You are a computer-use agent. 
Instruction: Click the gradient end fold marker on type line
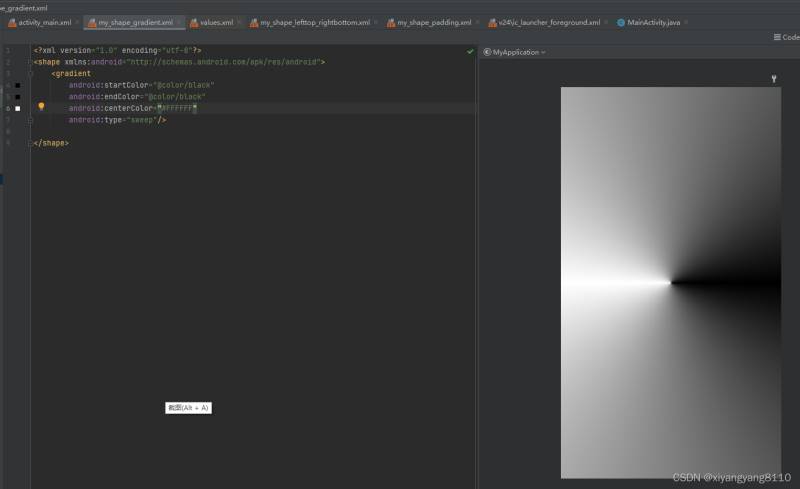31,120
